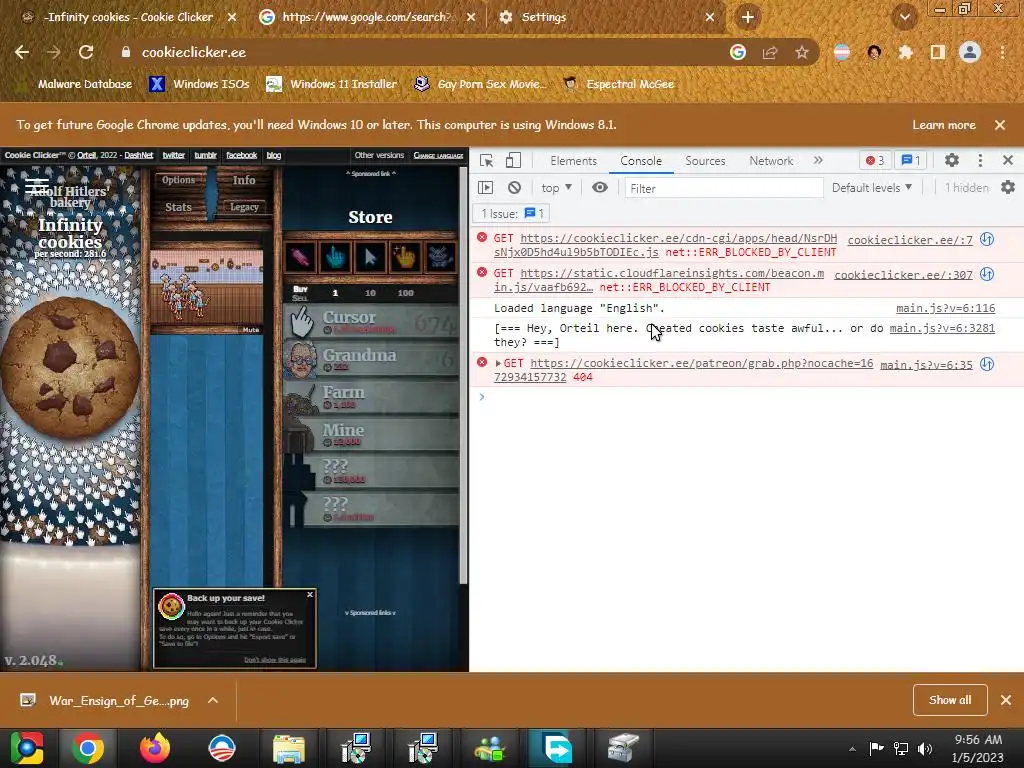Select buy amount 1 in Store

pyautogui.click(x=335, y=293)
